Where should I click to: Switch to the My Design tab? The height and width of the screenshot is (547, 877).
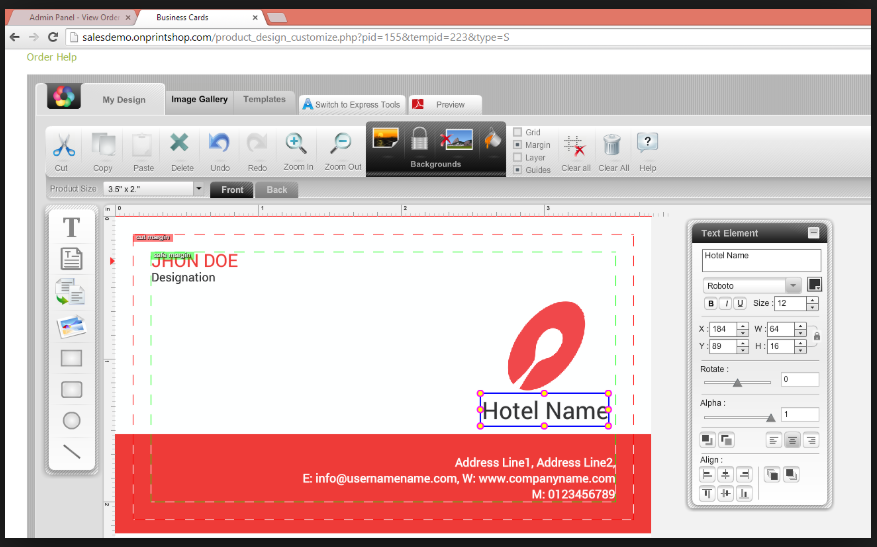pos(124,100)
